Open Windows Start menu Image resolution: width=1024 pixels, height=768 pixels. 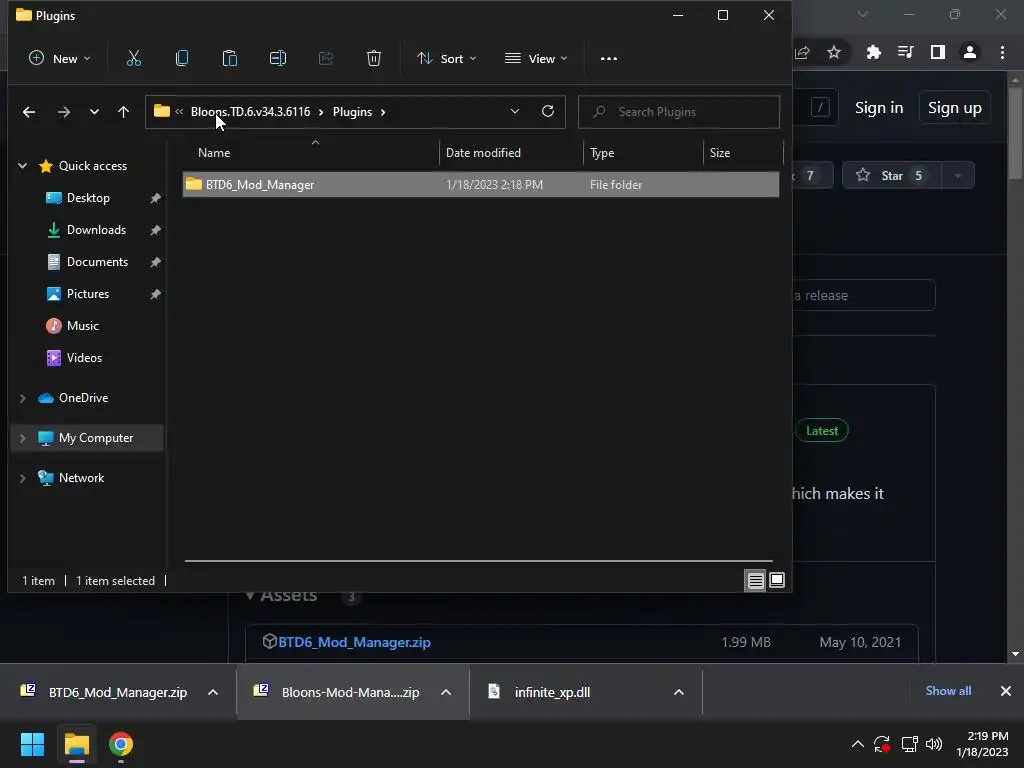tap(32, 744)
